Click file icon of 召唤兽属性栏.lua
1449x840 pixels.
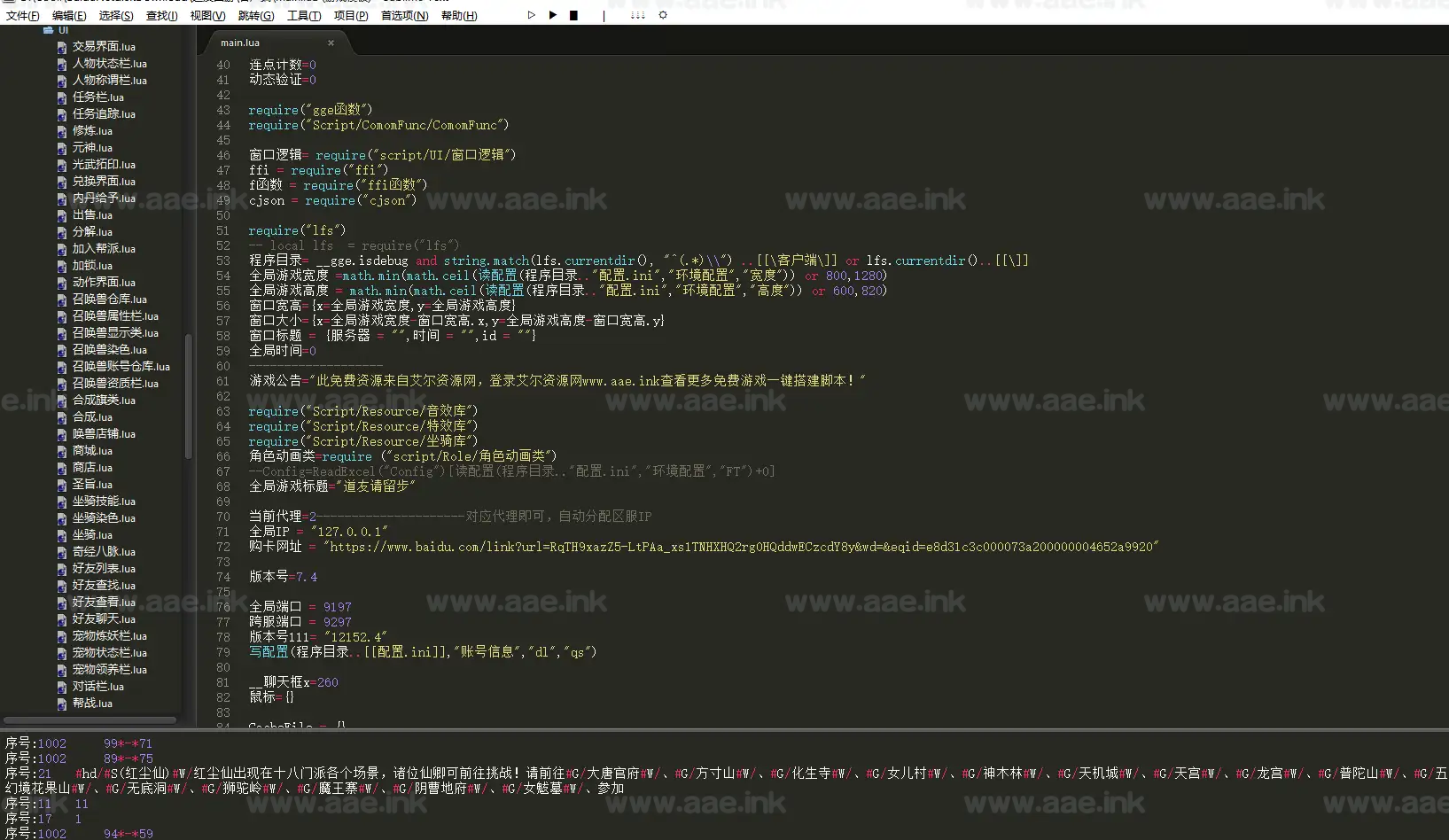click(62, 316)
